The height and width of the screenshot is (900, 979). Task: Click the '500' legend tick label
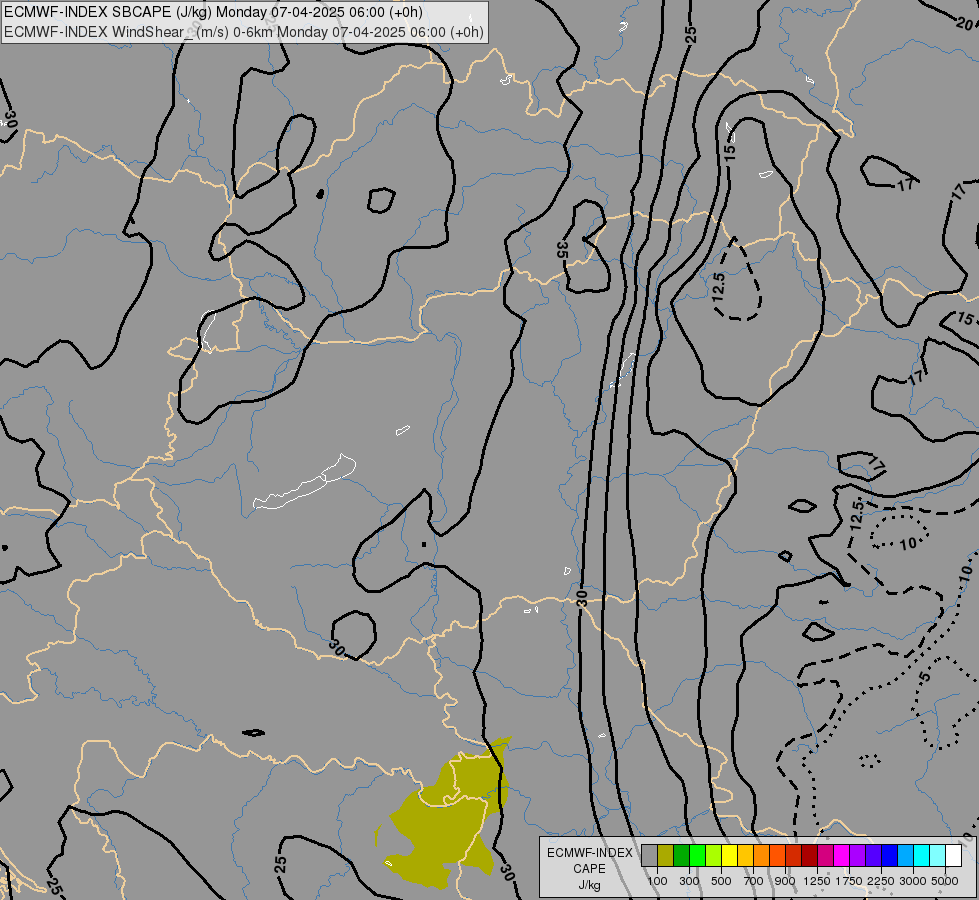click(x=721, y=881)
